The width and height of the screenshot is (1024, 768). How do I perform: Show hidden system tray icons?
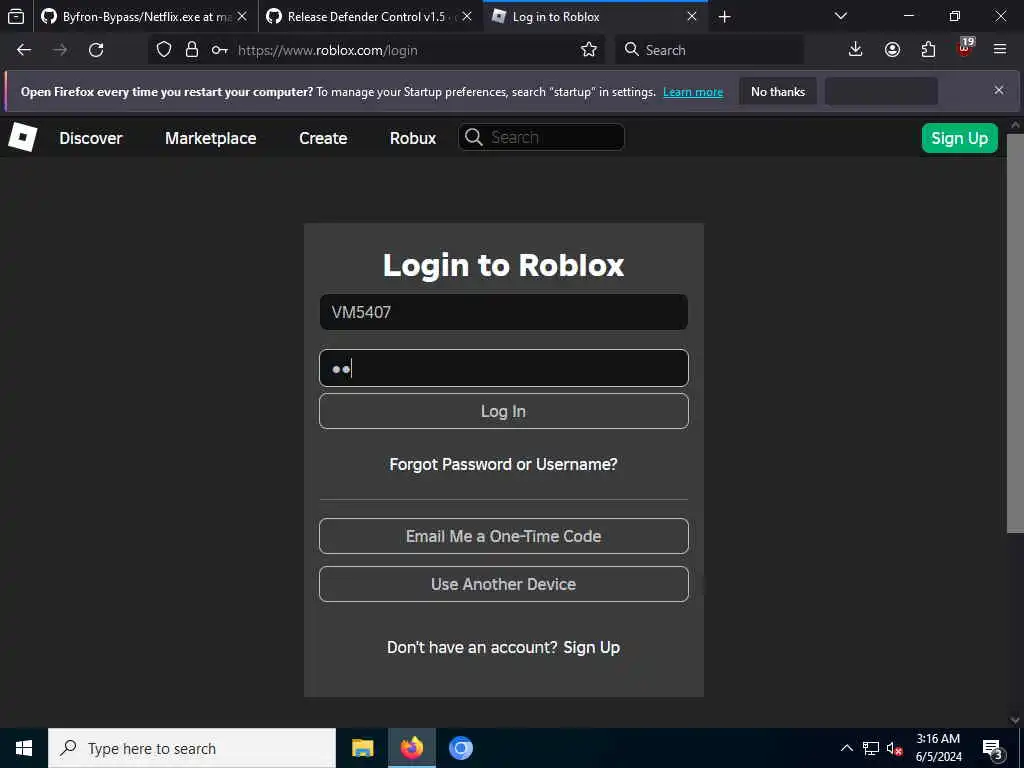point(846,748)
